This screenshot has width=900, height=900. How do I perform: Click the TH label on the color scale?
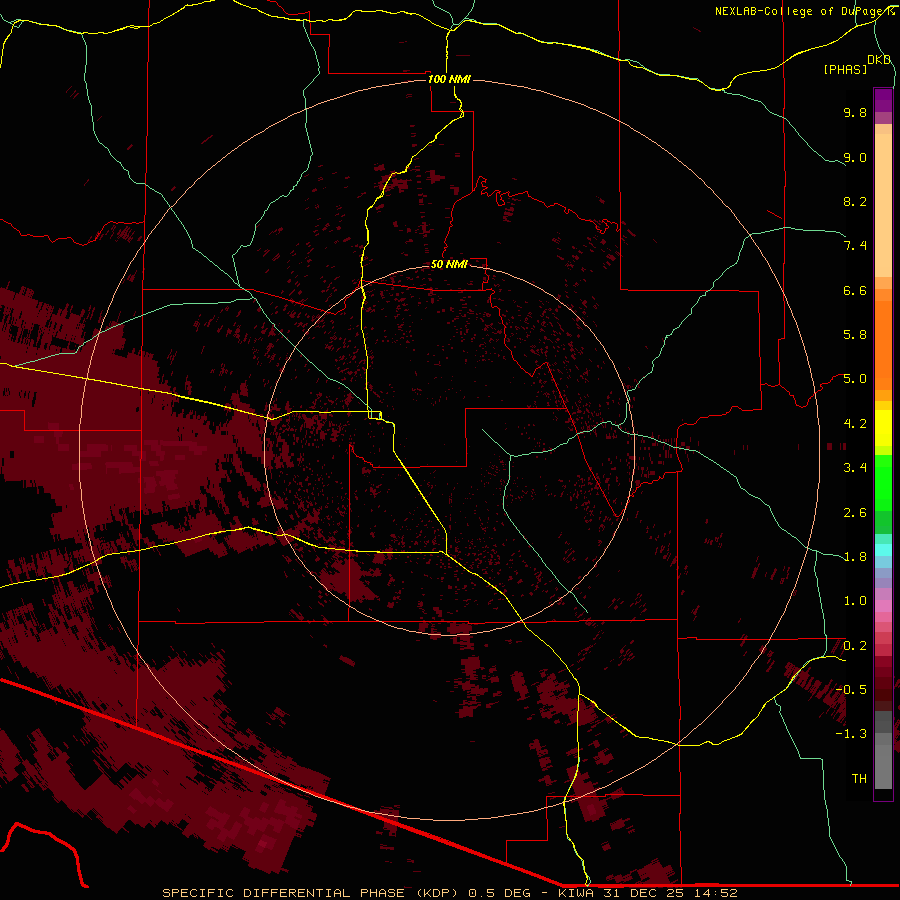tap(859, 779)
